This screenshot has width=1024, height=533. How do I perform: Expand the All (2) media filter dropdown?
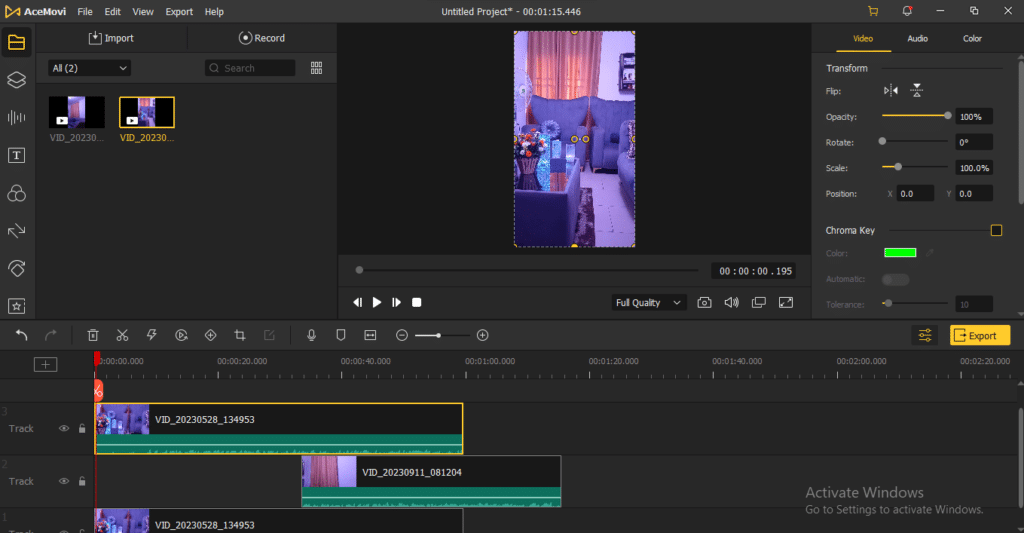click(x=90, y=68)
